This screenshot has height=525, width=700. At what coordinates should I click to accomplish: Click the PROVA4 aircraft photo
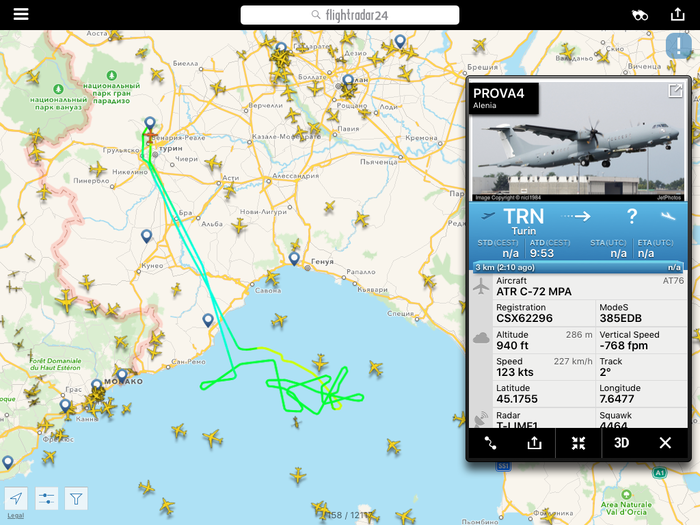pos(578,141)
